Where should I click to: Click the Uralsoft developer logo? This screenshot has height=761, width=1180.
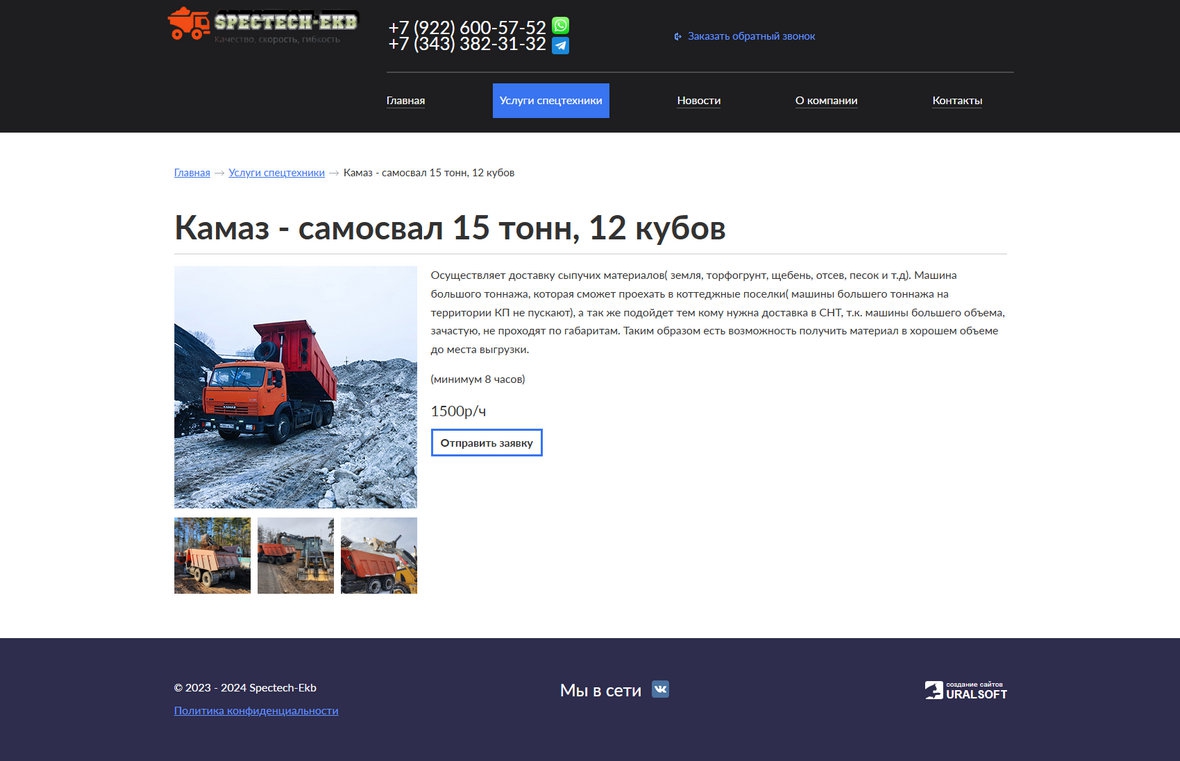[x=965, y=690]
